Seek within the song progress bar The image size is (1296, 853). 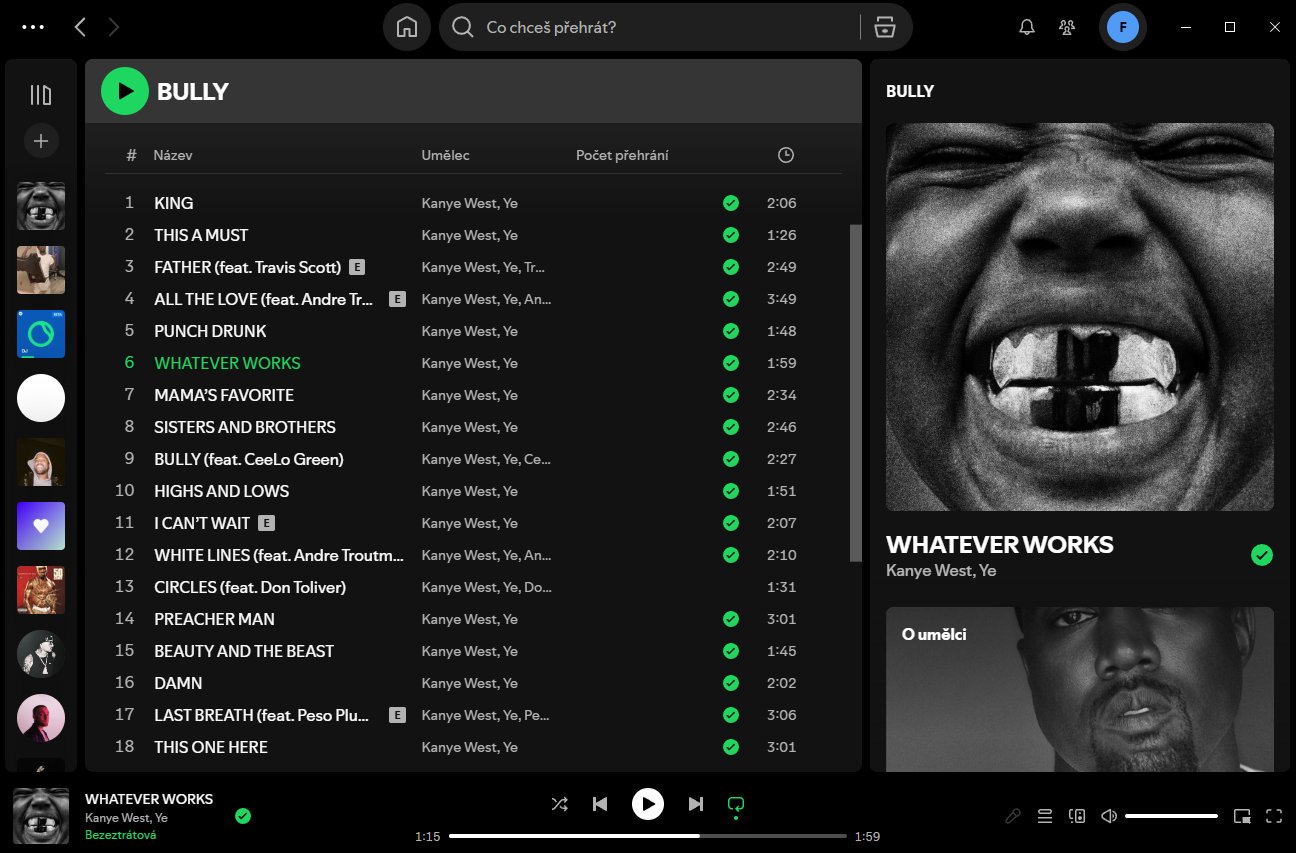coord(648,836)
